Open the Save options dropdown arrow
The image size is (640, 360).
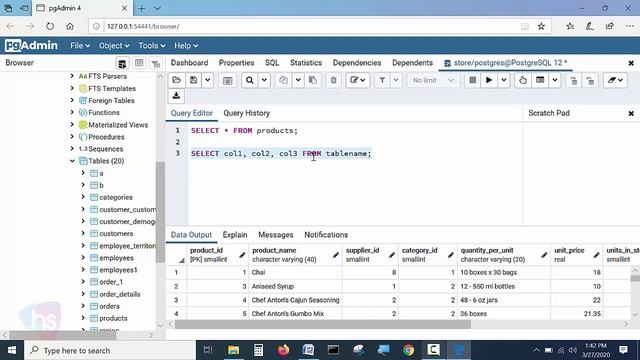(x=207, y=80)
